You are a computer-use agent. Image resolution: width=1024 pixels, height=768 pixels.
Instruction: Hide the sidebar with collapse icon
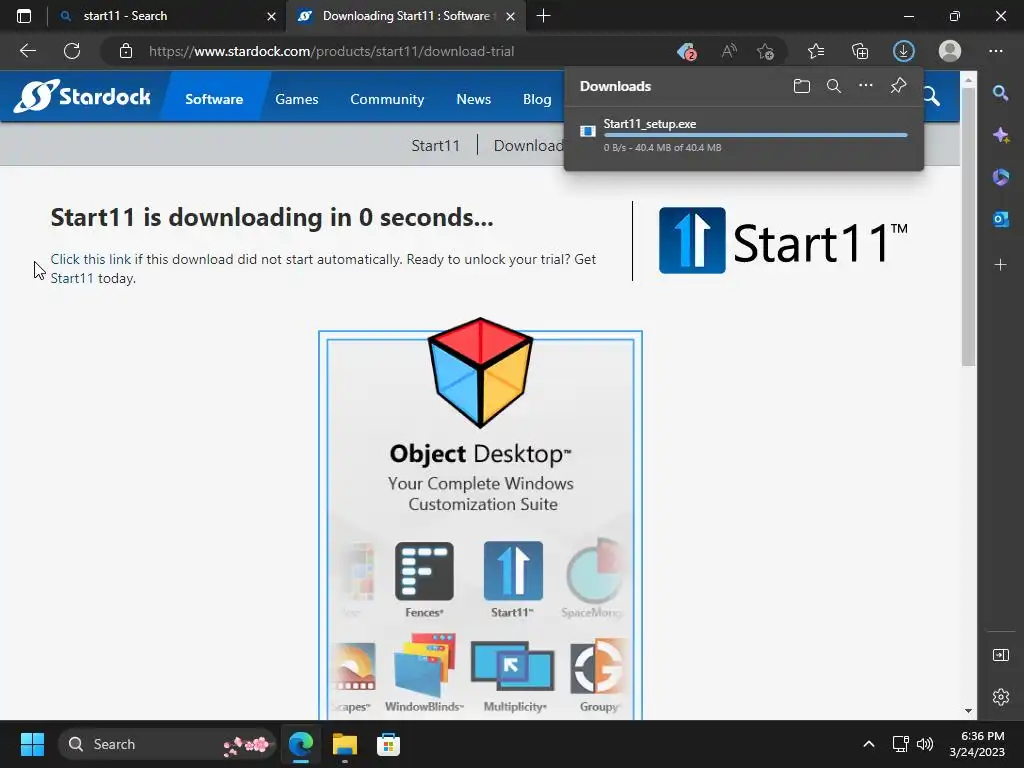click(x=1000, y=655)
